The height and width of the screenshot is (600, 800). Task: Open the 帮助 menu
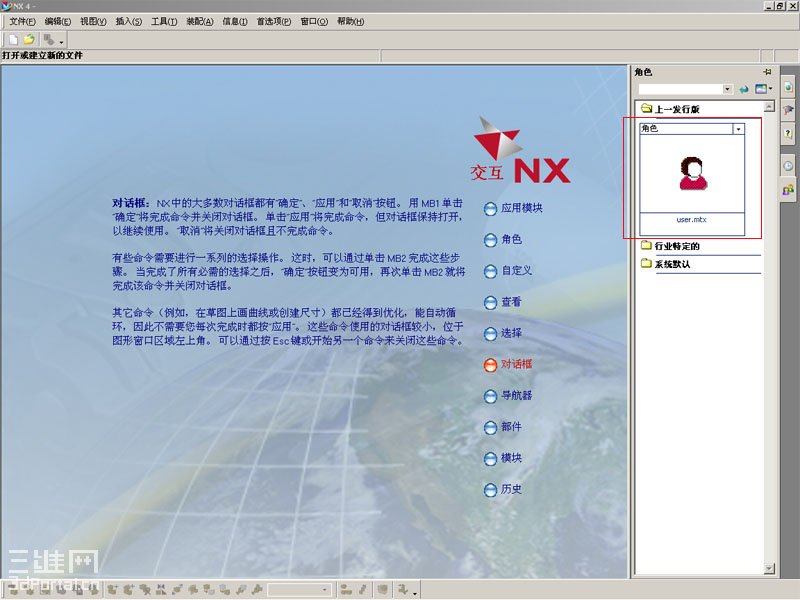point(350,21)
